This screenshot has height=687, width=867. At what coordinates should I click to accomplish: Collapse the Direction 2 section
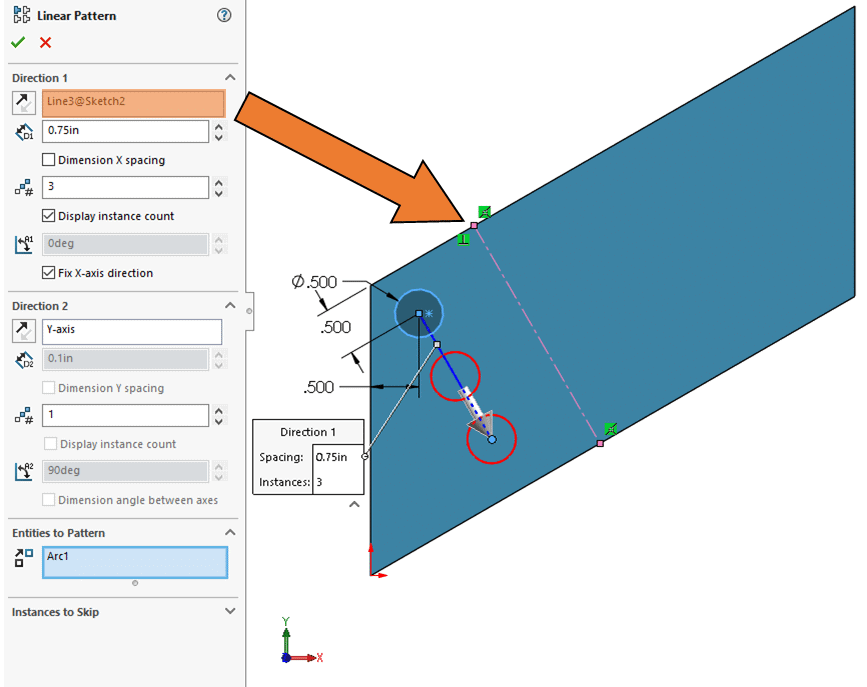click(x=230, y=305)
